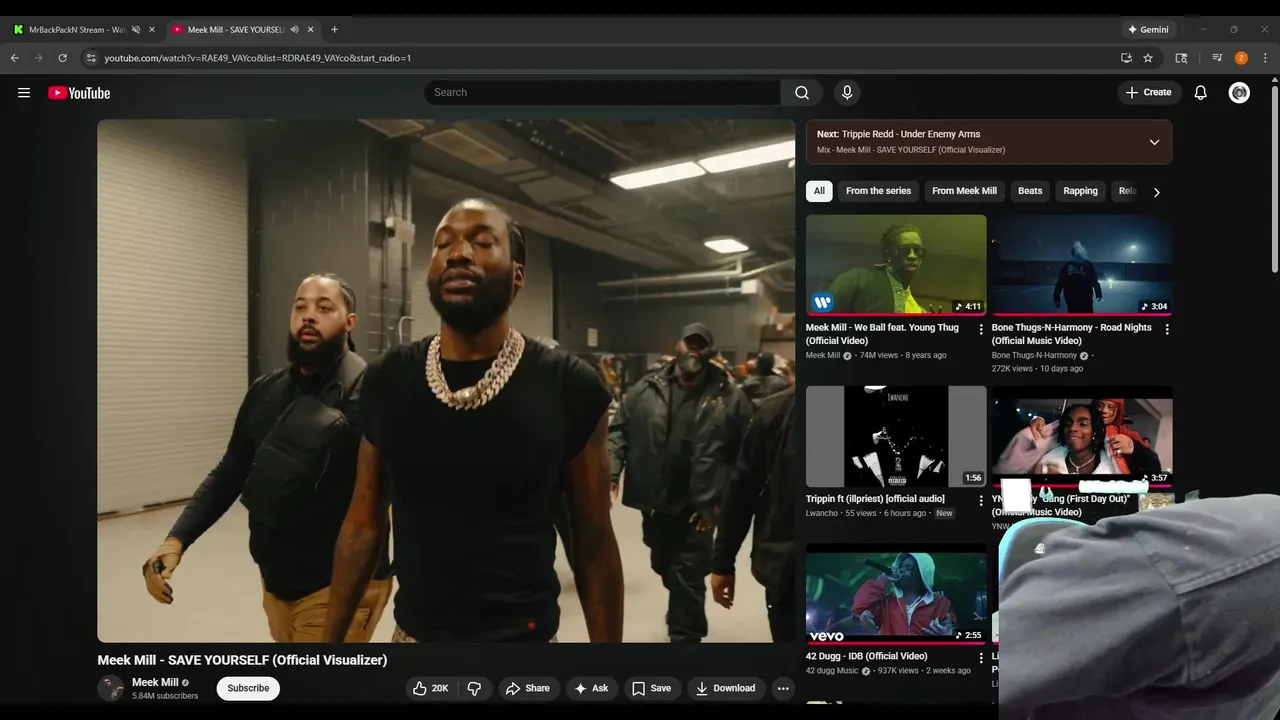The image size is (1280, 720).
Task: Open the 42 Dugg IDB vevo thumbnail
Action: click(x=896, y=594)
